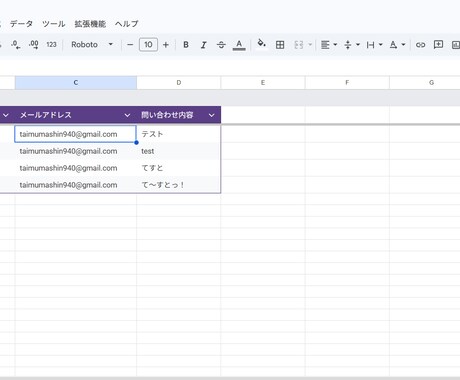
Task: Select the cell containing test
Action: [179, 151]
